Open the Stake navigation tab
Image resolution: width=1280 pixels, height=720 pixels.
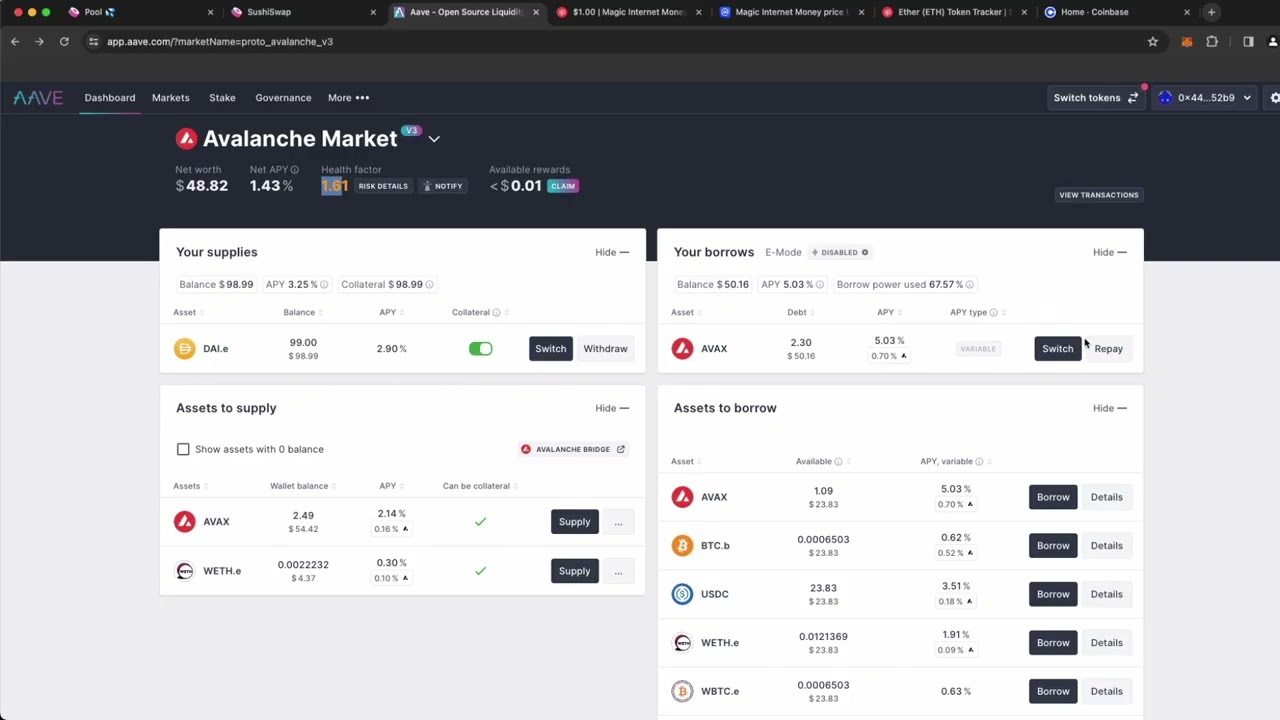(x=222, y=98)
